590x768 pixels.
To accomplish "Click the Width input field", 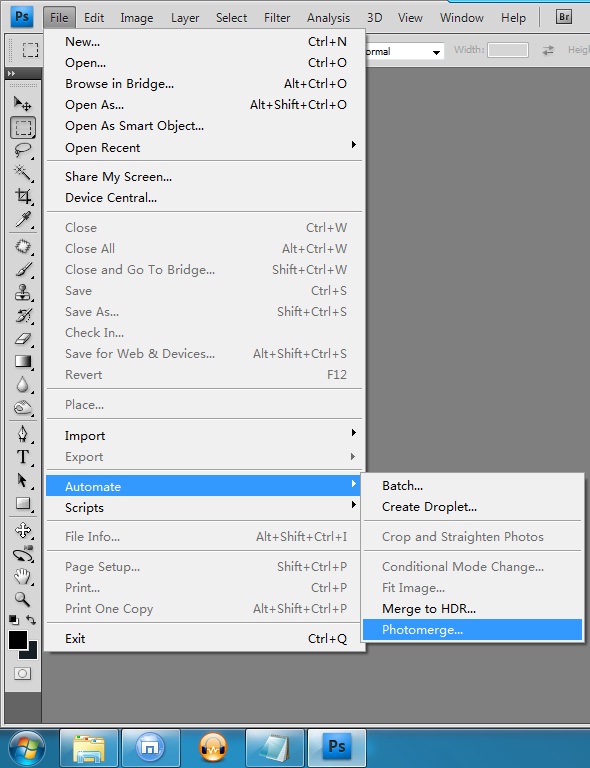I will pos(508,50).
